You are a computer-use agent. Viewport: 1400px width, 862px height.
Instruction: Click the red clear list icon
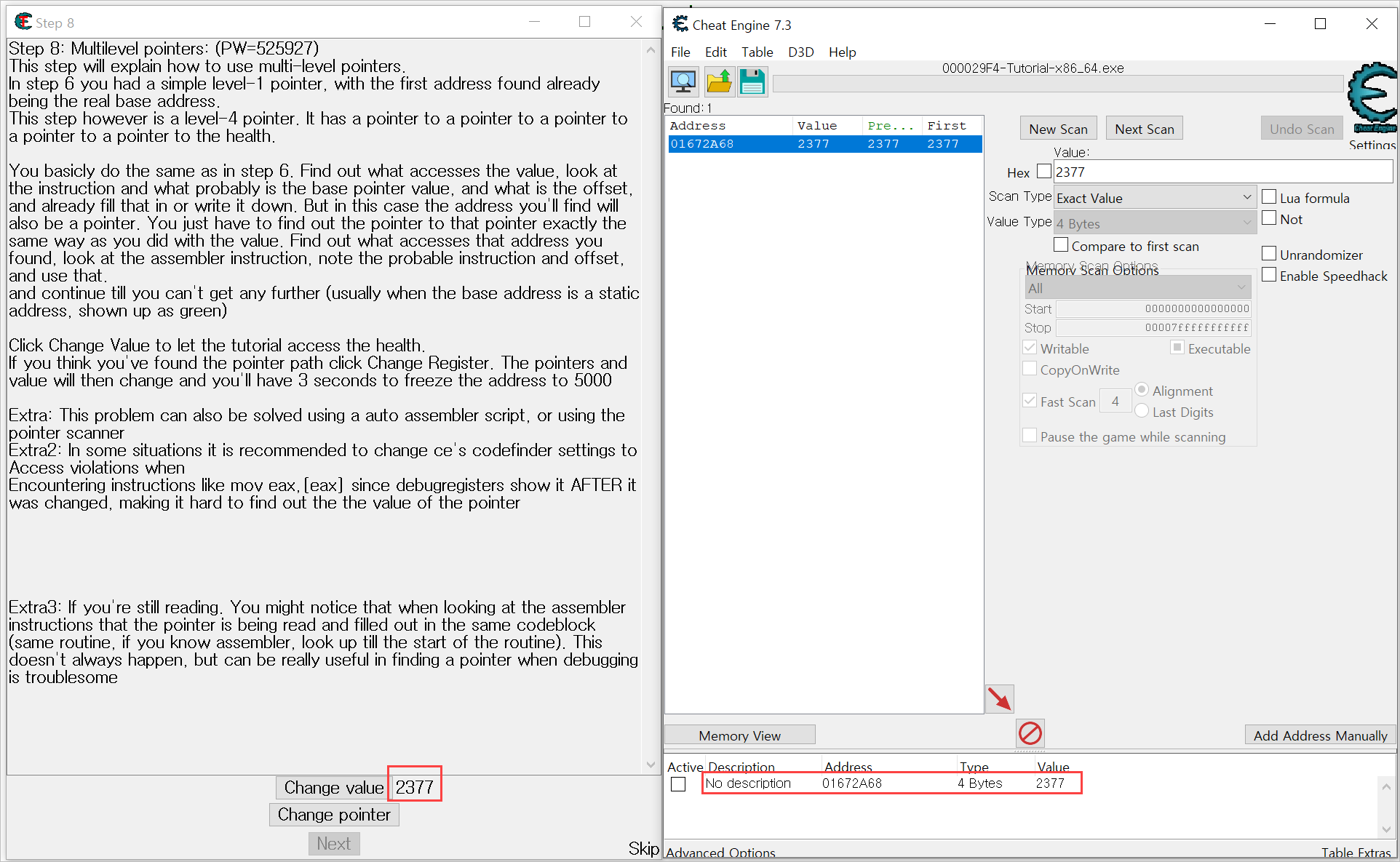(1030, 733)
